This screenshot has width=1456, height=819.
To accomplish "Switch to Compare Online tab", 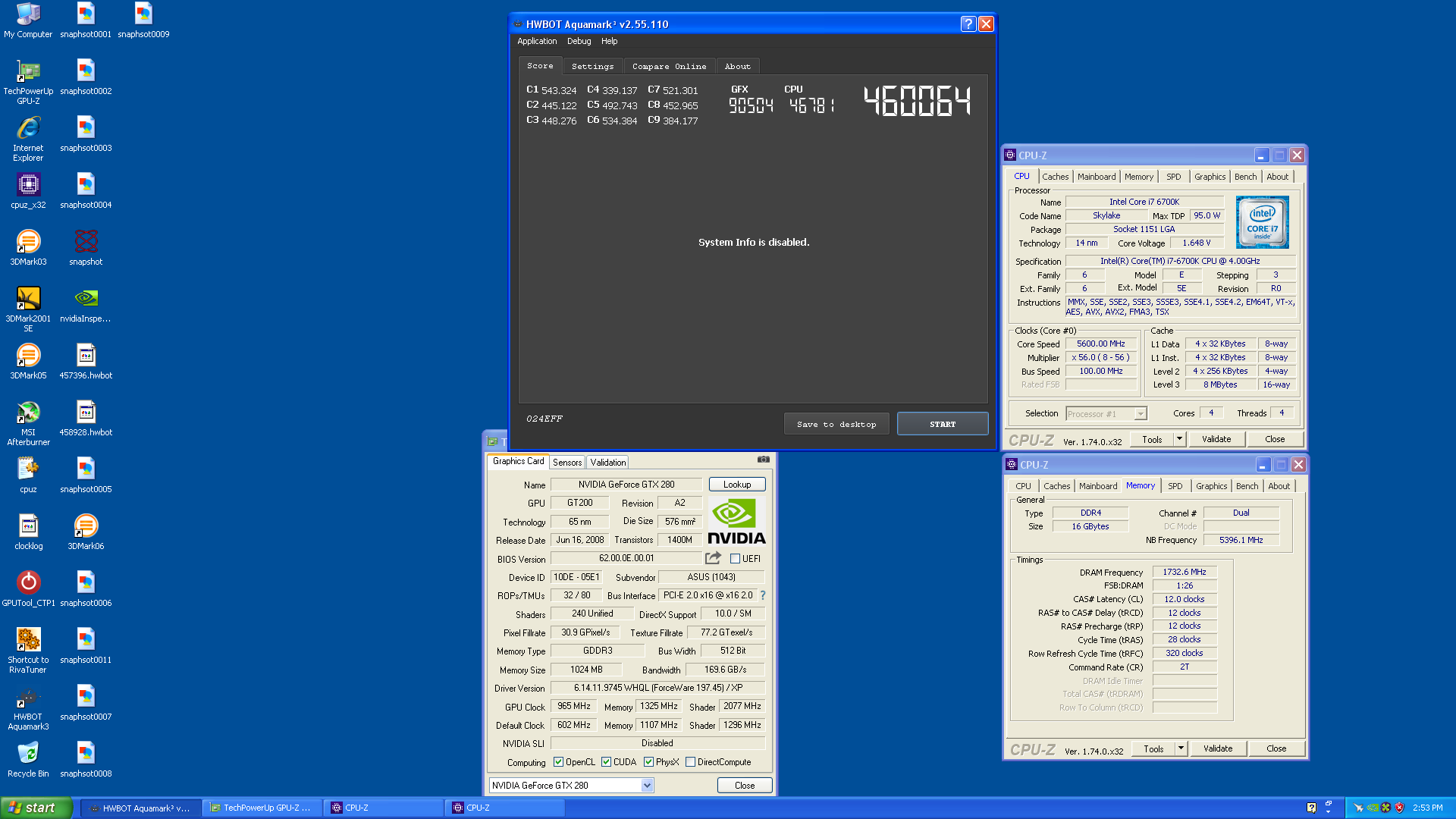I will coord(669,67).
